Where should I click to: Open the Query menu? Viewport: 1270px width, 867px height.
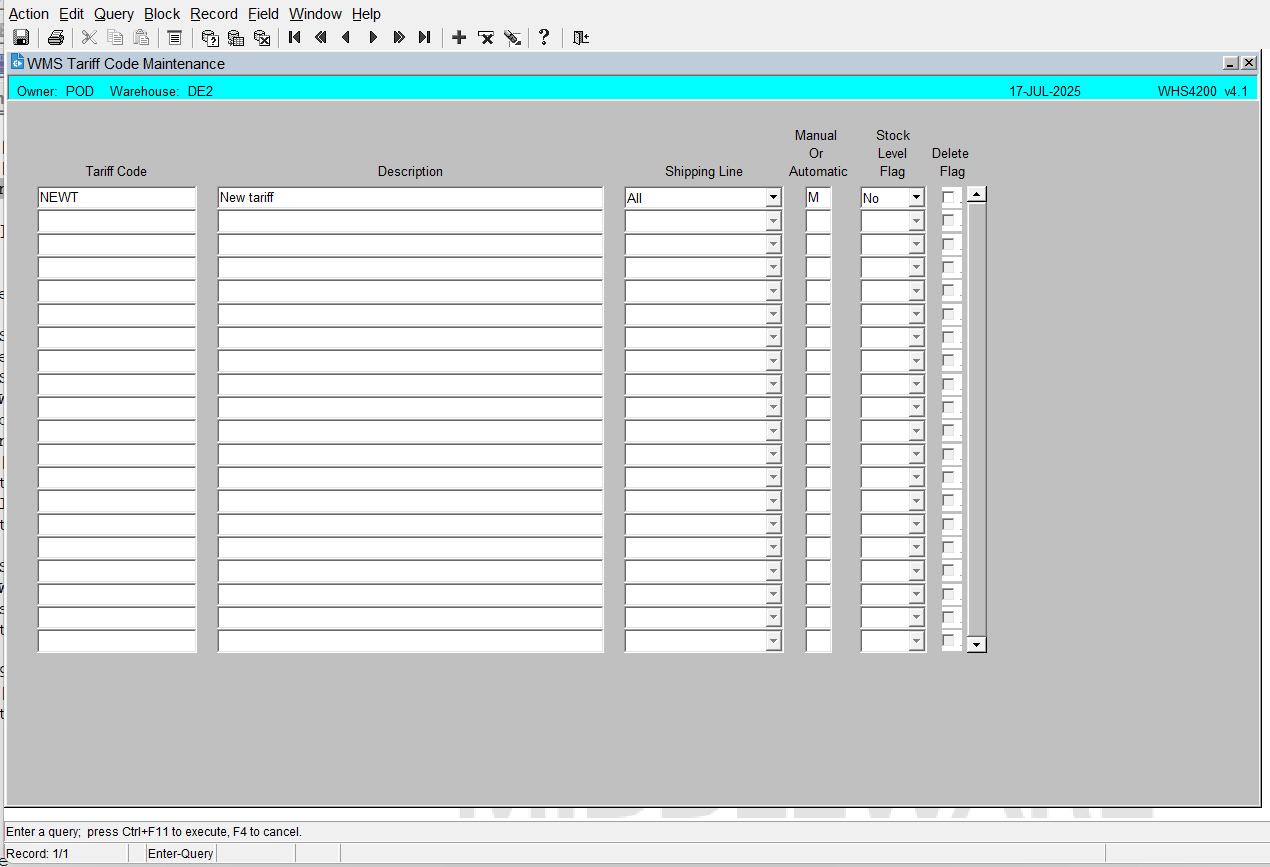pyautogui.click(x=114, y=14)
